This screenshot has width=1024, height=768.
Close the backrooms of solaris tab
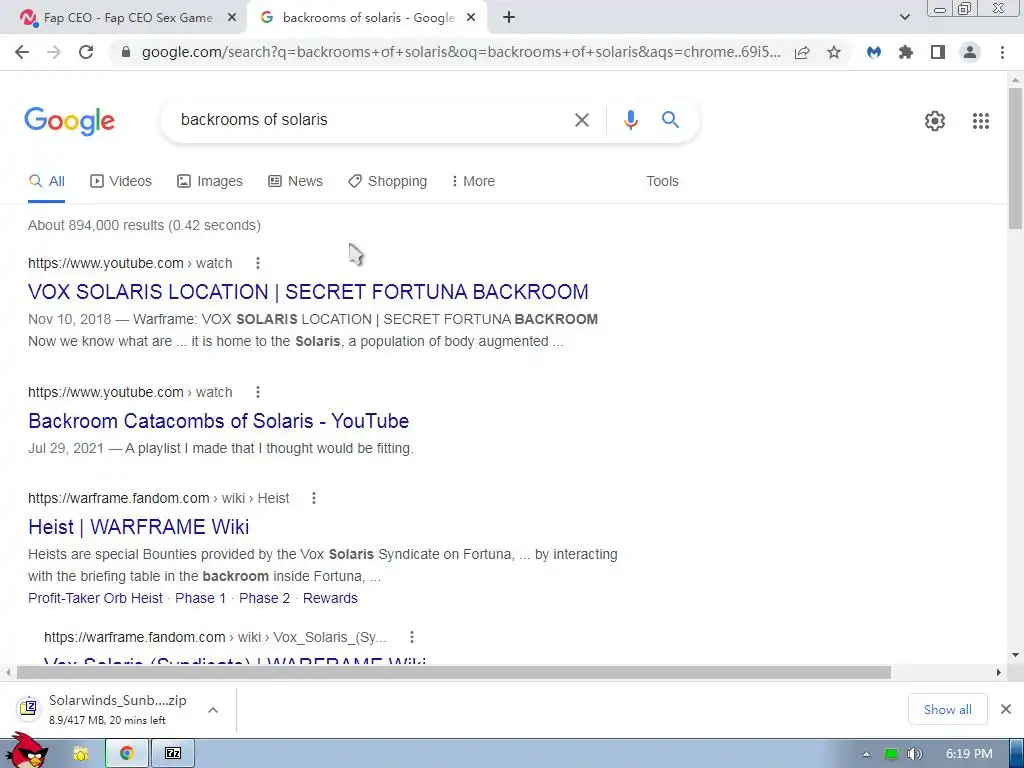click(x=471, y=18)
